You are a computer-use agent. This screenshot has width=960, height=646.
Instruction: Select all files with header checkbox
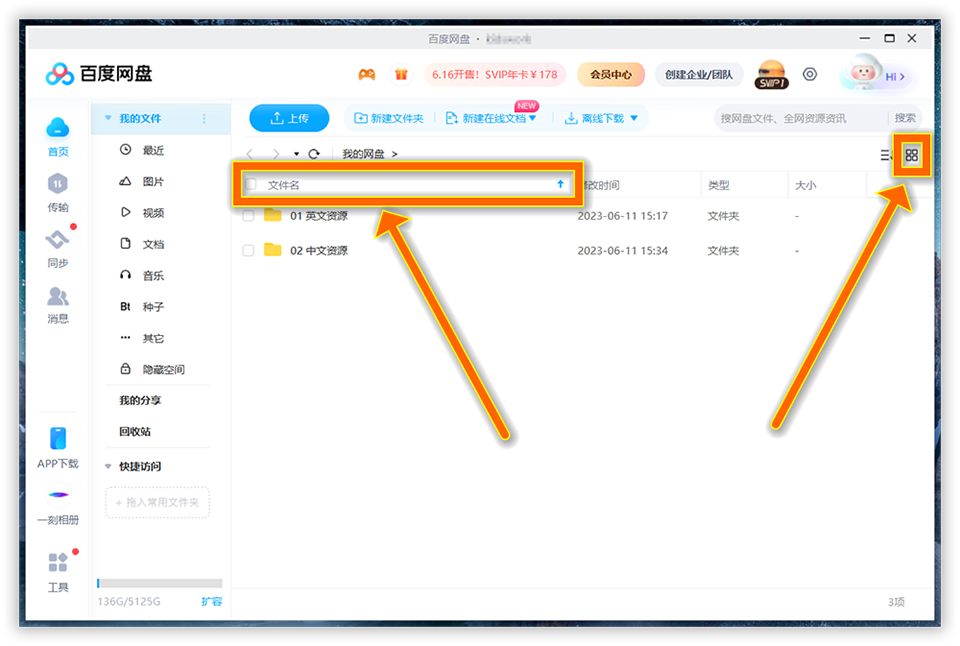(x=251, y=185)
